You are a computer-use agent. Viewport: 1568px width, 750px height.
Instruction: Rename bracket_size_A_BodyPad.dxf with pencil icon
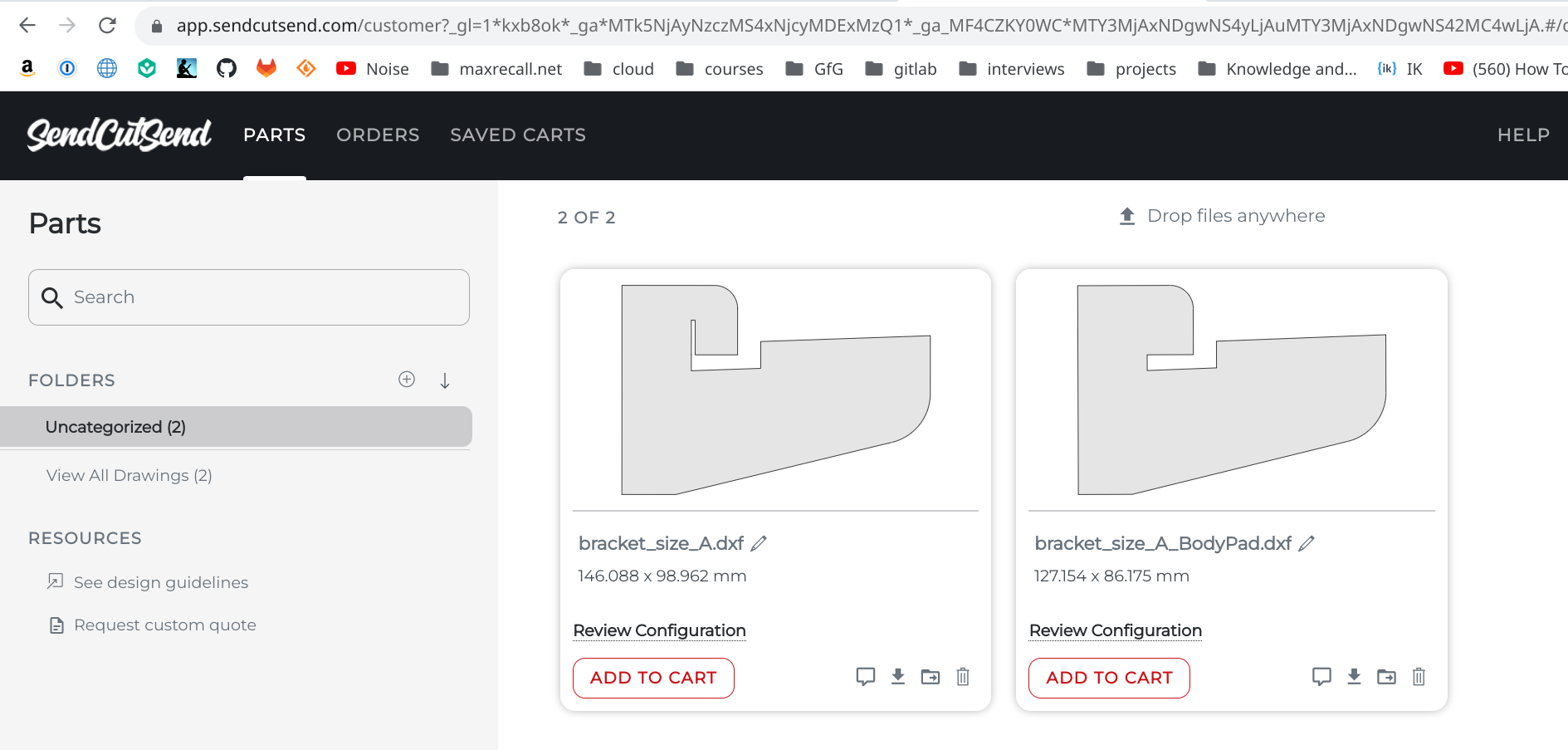1307,543
